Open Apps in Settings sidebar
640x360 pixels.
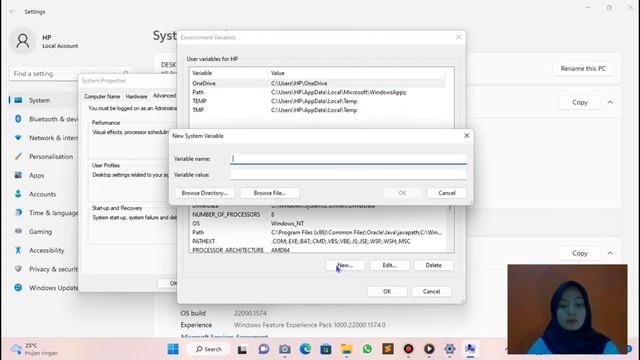pos(44,176)
